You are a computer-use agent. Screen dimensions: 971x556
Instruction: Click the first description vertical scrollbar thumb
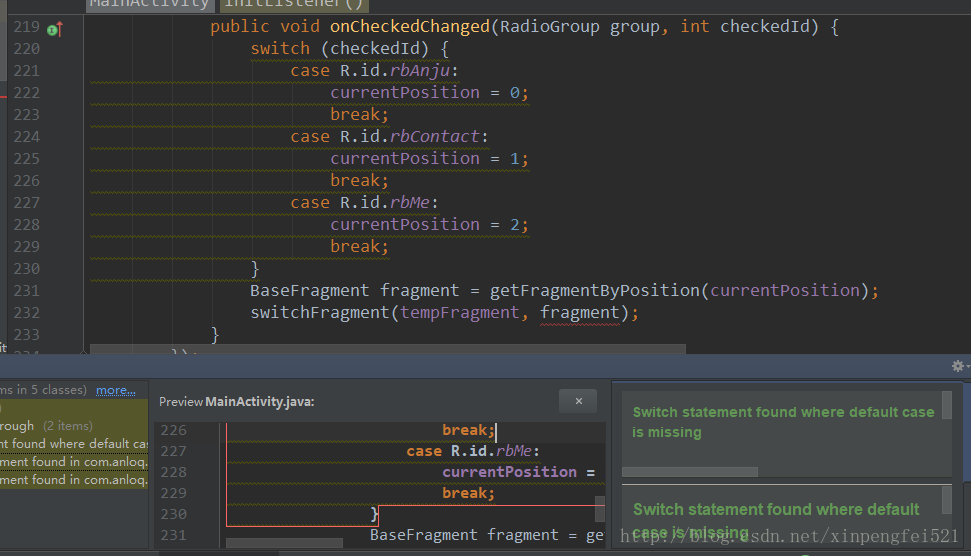(946, 405)
